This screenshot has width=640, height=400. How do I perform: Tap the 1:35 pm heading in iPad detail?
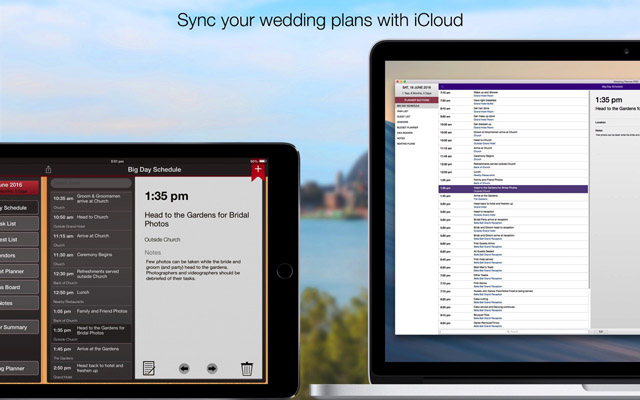click(x=167, y=196)
